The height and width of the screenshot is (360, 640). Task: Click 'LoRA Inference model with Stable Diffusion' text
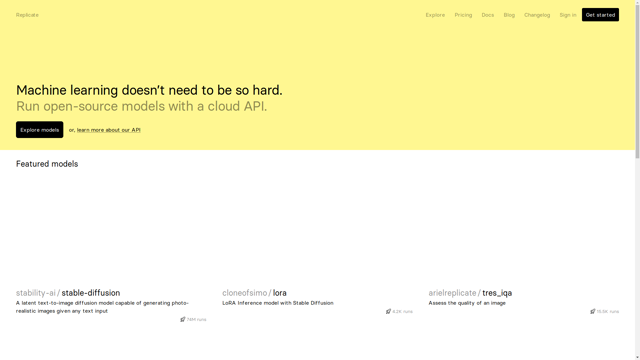coord(278,303)
